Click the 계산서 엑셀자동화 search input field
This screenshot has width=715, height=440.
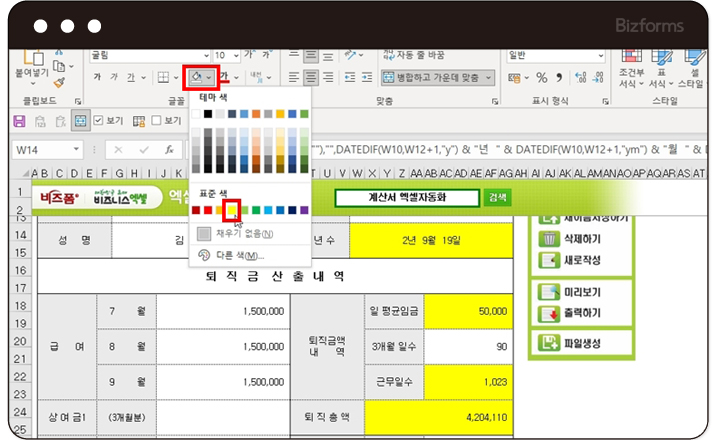(407, 197)
